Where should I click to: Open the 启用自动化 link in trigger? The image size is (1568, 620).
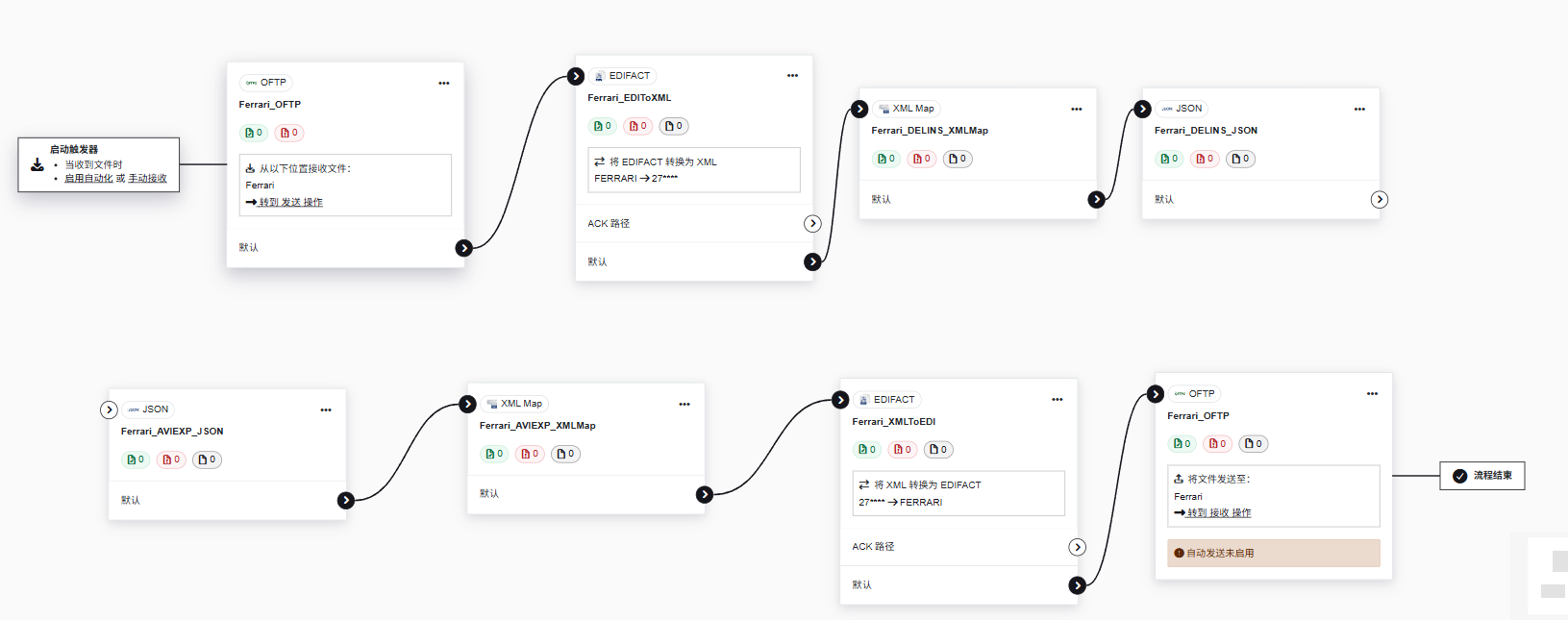[88, 178]
